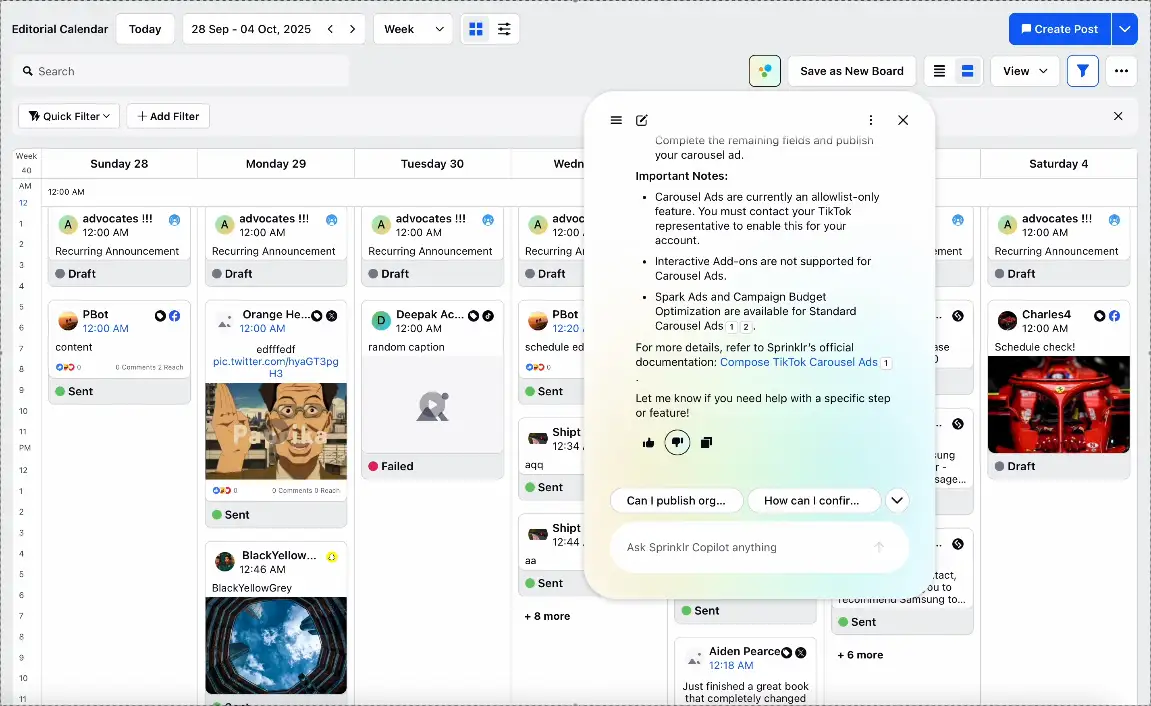Open Copilot conversation list hamburger icon
1151x706 pixels.
pos(616,120)
